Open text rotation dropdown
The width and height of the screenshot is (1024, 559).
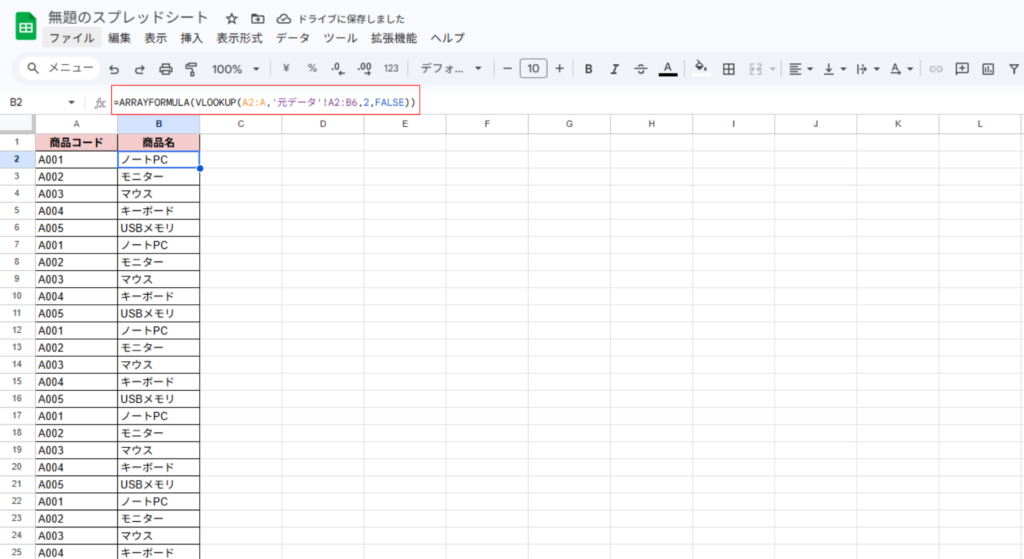(901, 69)
